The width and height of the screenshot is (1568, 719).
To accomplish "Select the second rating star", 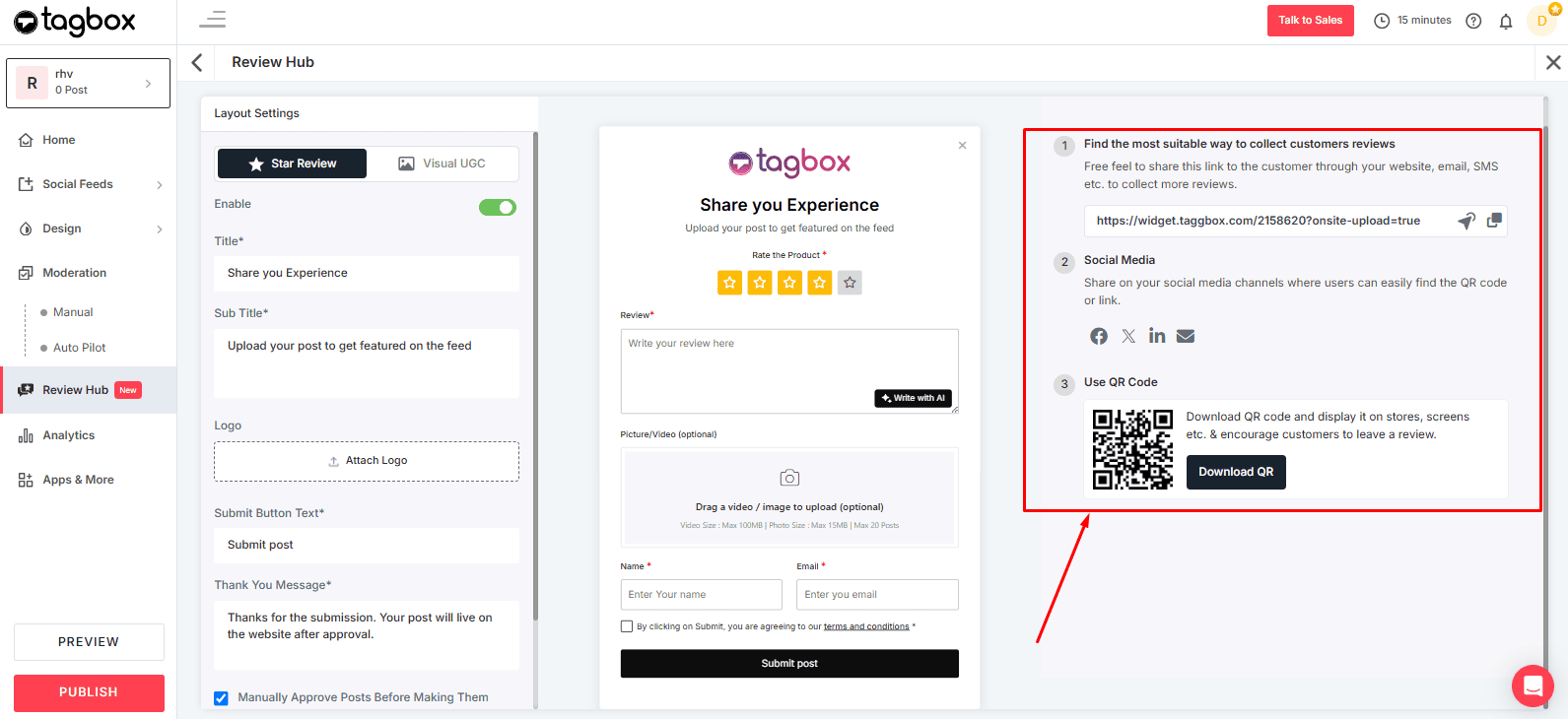I will [760, 283].
